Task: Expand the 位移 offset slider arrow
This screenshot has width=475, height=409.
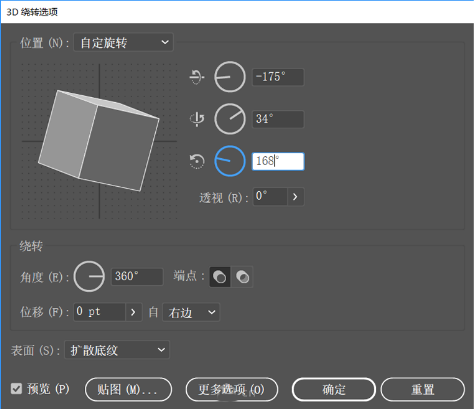Action: [133, 312]
